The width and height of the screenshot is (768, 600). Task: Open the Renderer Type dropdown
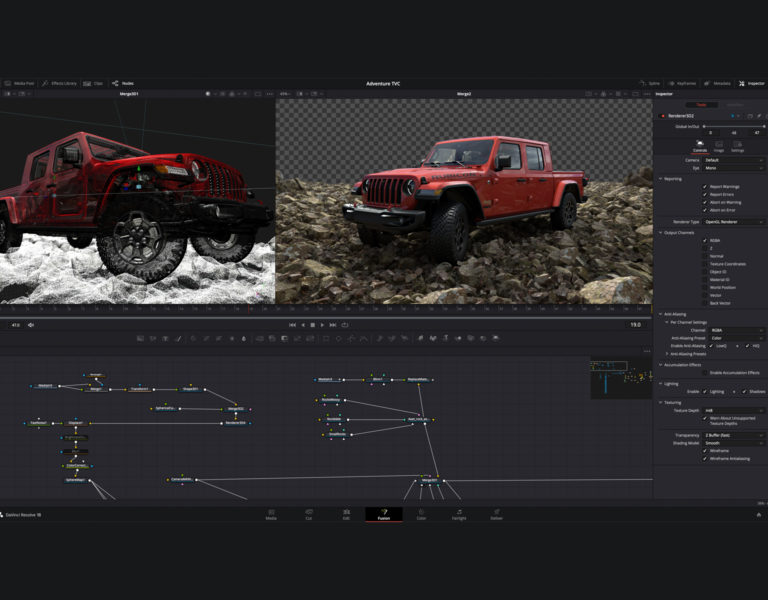734,221
